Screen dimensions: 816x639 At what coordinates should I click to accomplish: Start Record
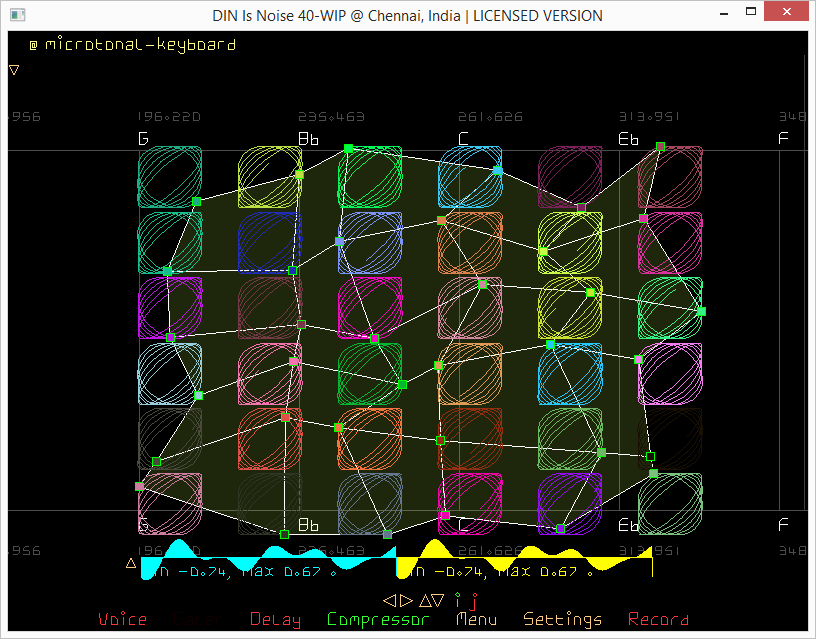click(x=658, y=620)
